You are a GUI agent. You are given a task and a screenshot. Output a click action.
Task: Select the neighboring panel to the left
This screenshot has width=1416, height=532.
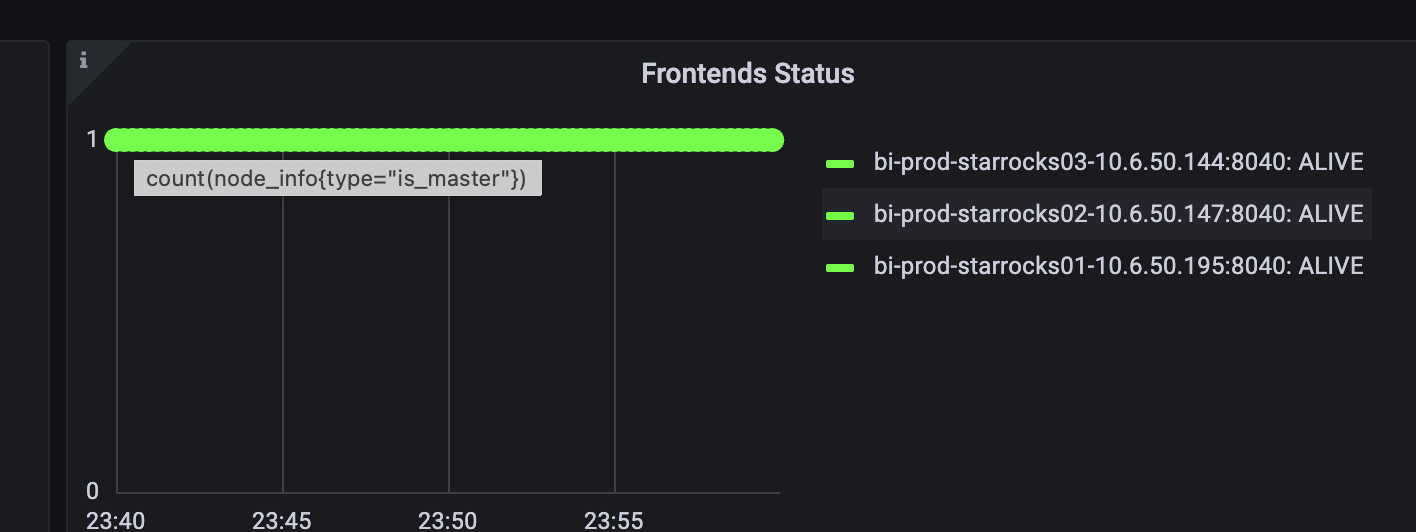click(24, 286)
